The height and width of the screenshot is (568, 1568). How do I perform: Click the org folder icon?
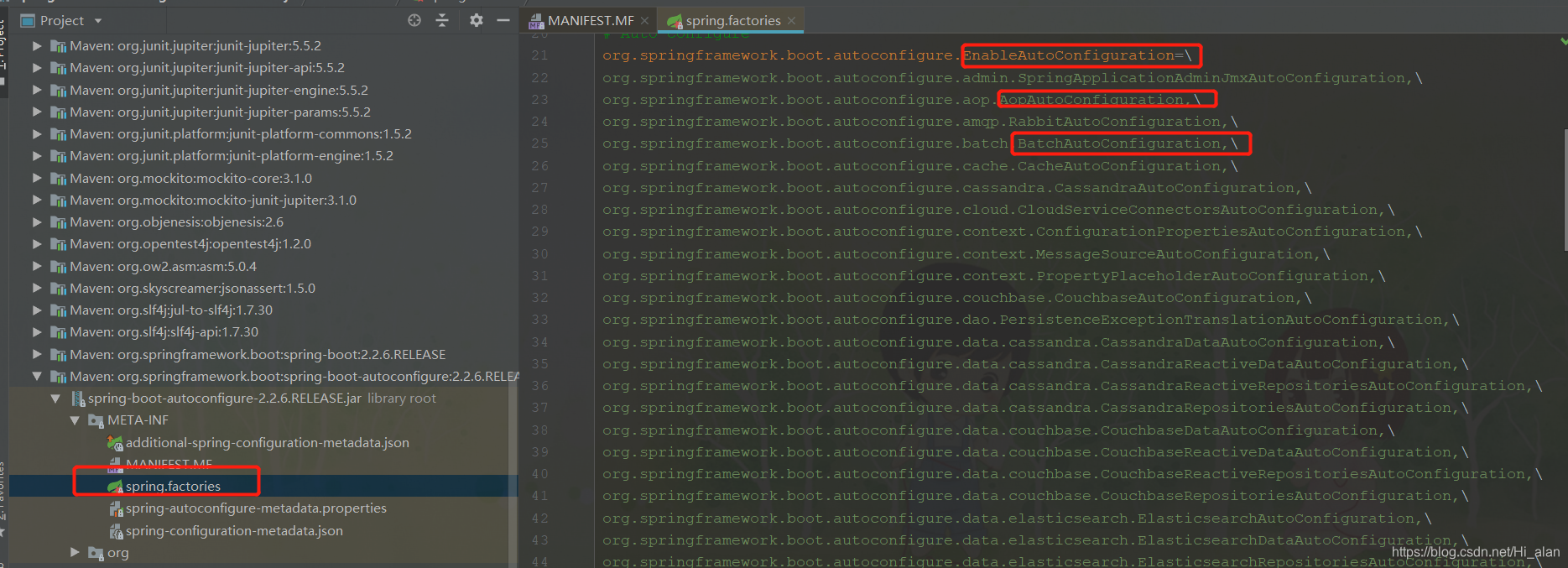[x=96, y=552]
